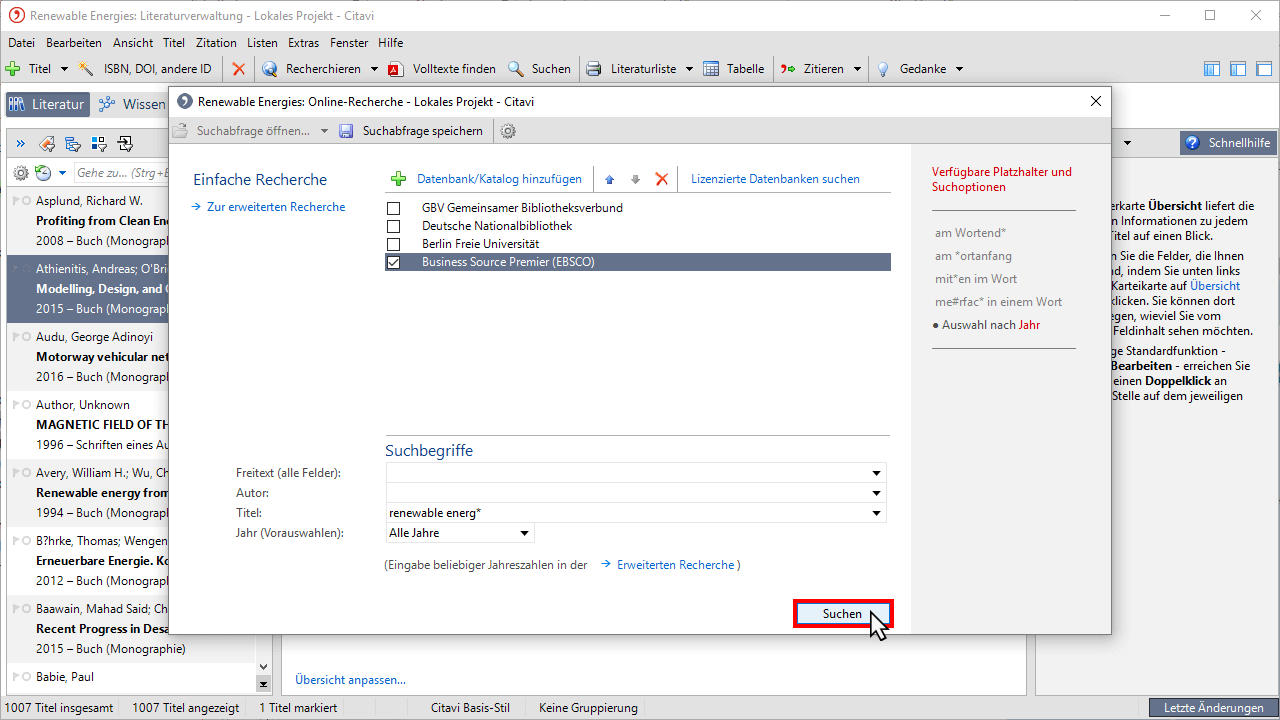The height and width of the screenshot is (720, 1280).
Task: Click the Literaturliste printer icon
Action: 594,69
